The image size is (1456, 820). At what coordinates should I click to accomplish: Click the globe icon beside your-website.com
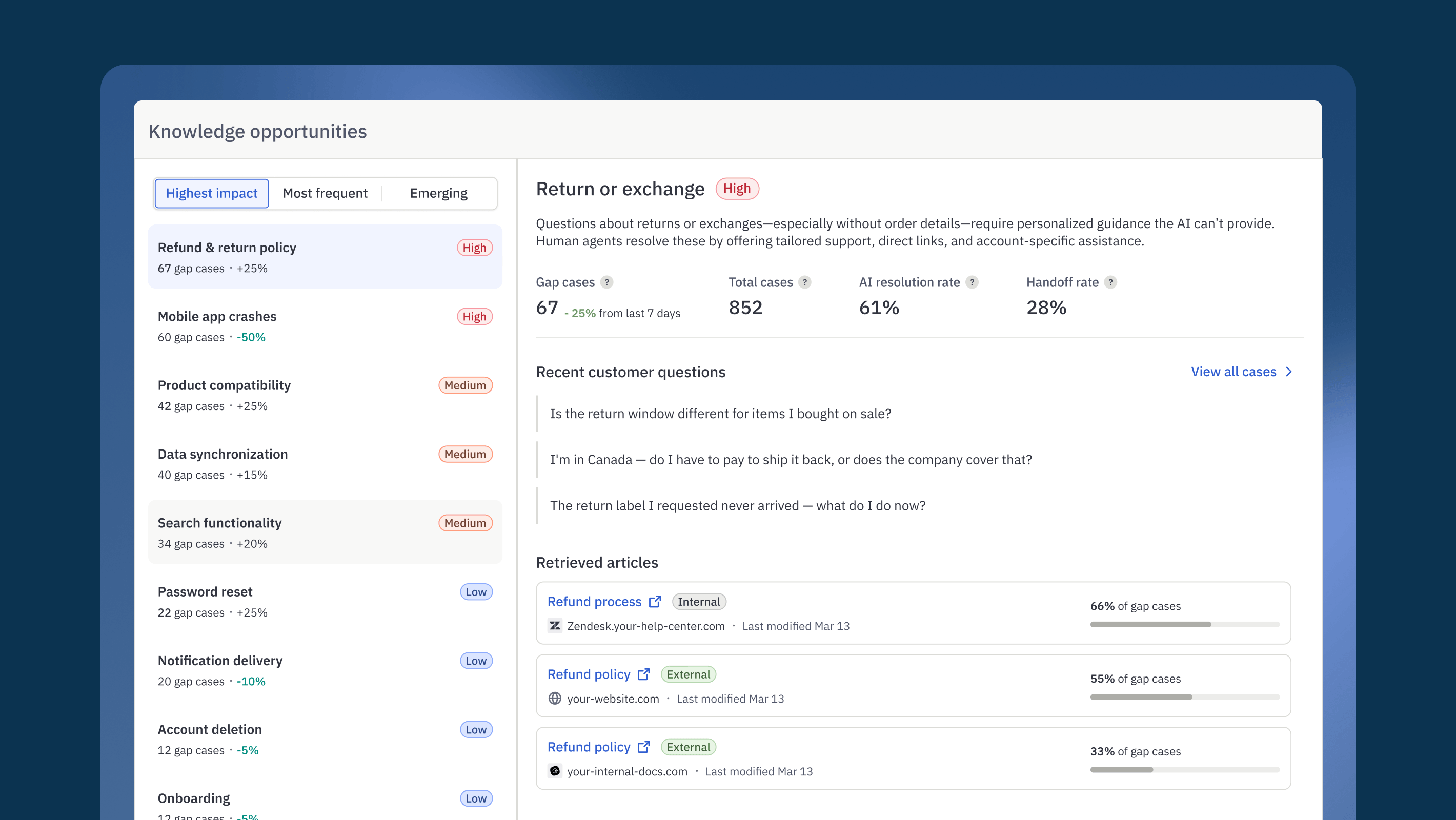[555, 699]
